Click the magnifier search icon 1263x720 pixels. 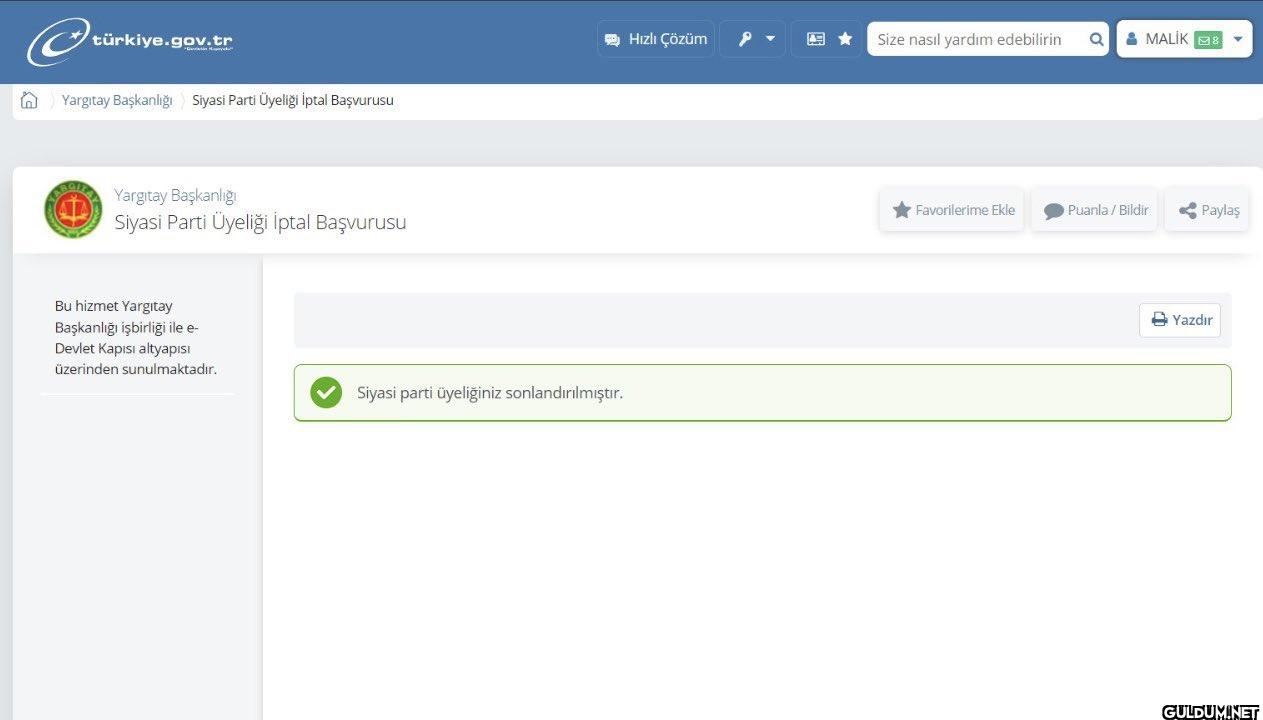(x=1097, y=40)
